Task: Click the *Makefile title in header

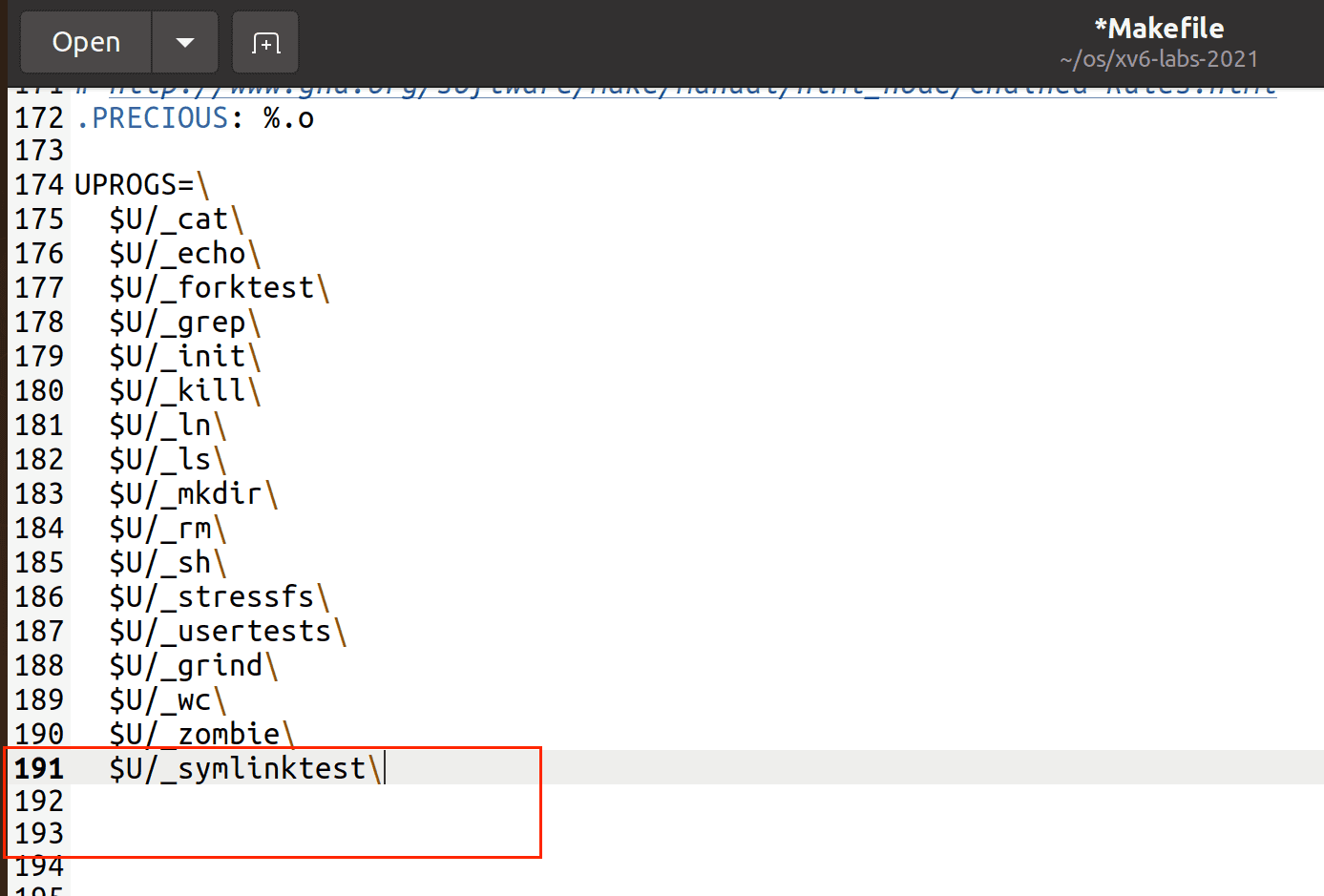Action: (x=1159, y=29)
